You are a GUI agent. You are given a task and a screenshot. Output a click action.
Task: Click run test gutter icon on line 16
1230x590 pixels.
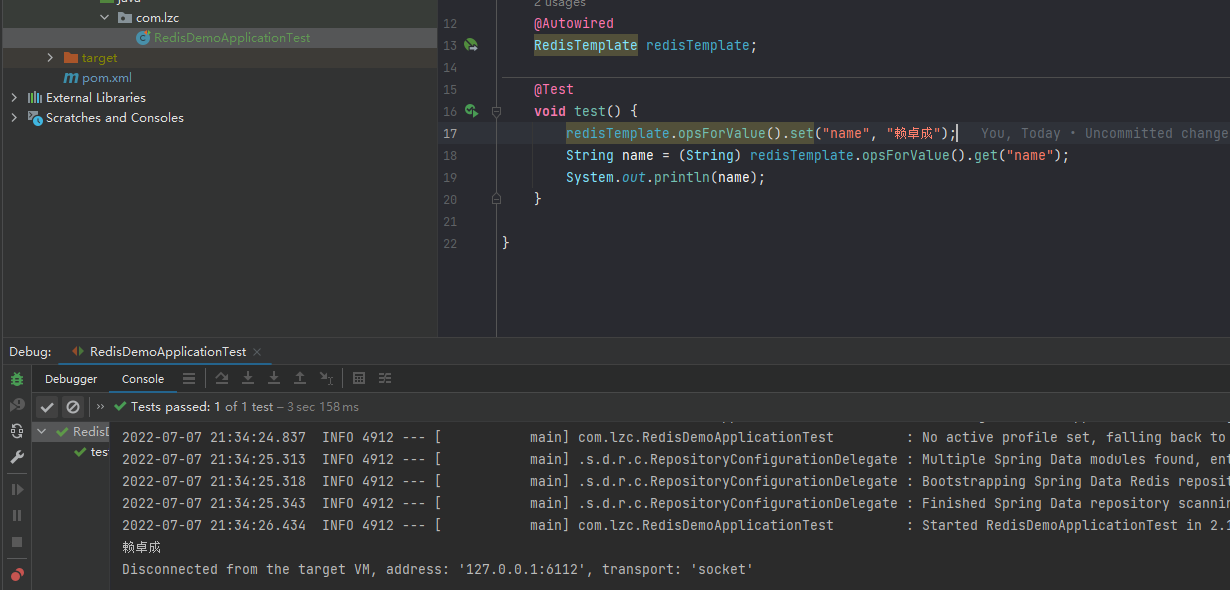(x=471, y=111)
